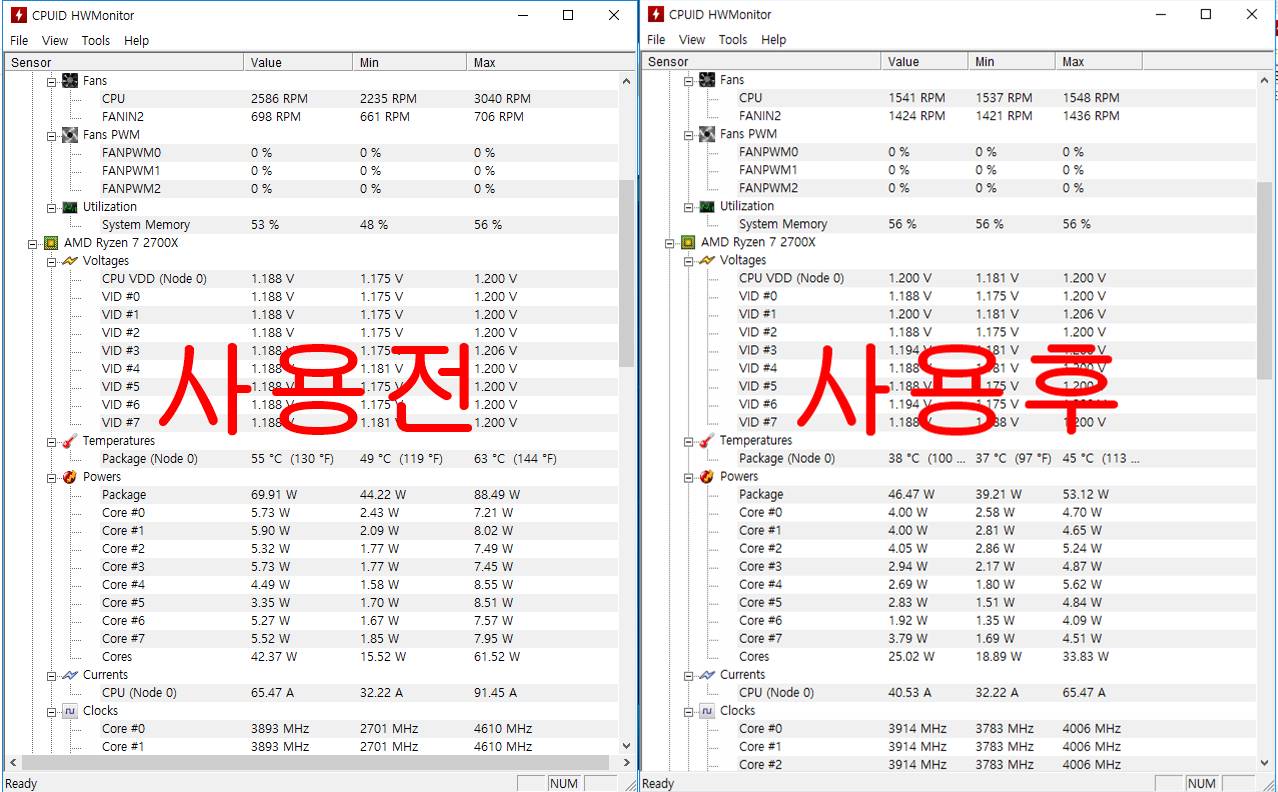Click the Voltages icon in right window
Image resolution: width=1278 pixels, height=792 pixels.
(x=707, y=260)
